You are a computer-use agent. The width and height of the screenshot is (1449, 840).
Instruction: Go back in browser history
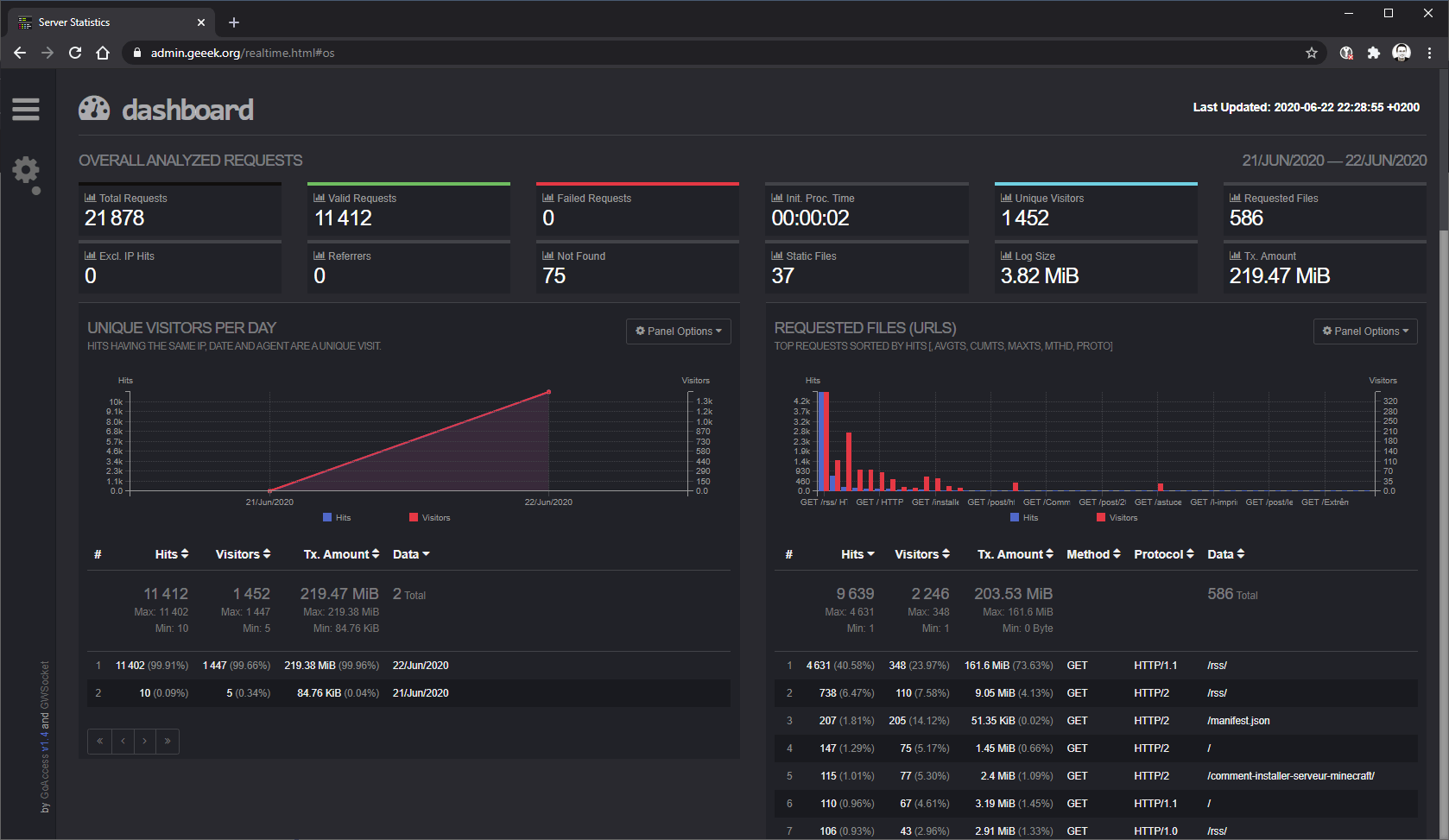point(20,53)
